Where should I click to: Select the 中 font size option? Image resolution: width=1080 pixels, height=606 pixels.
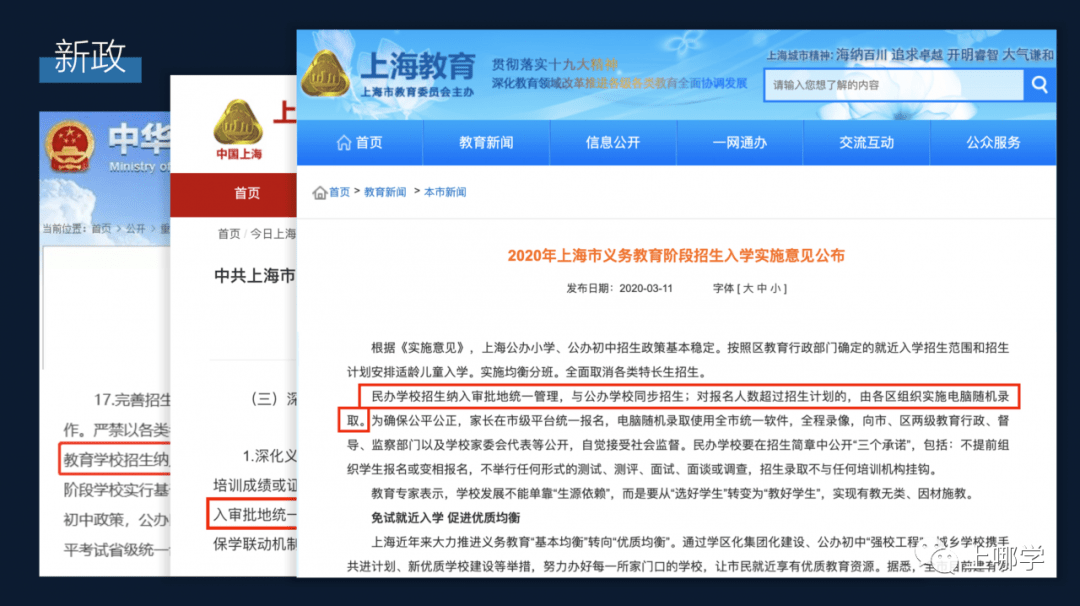click(764, 288)
